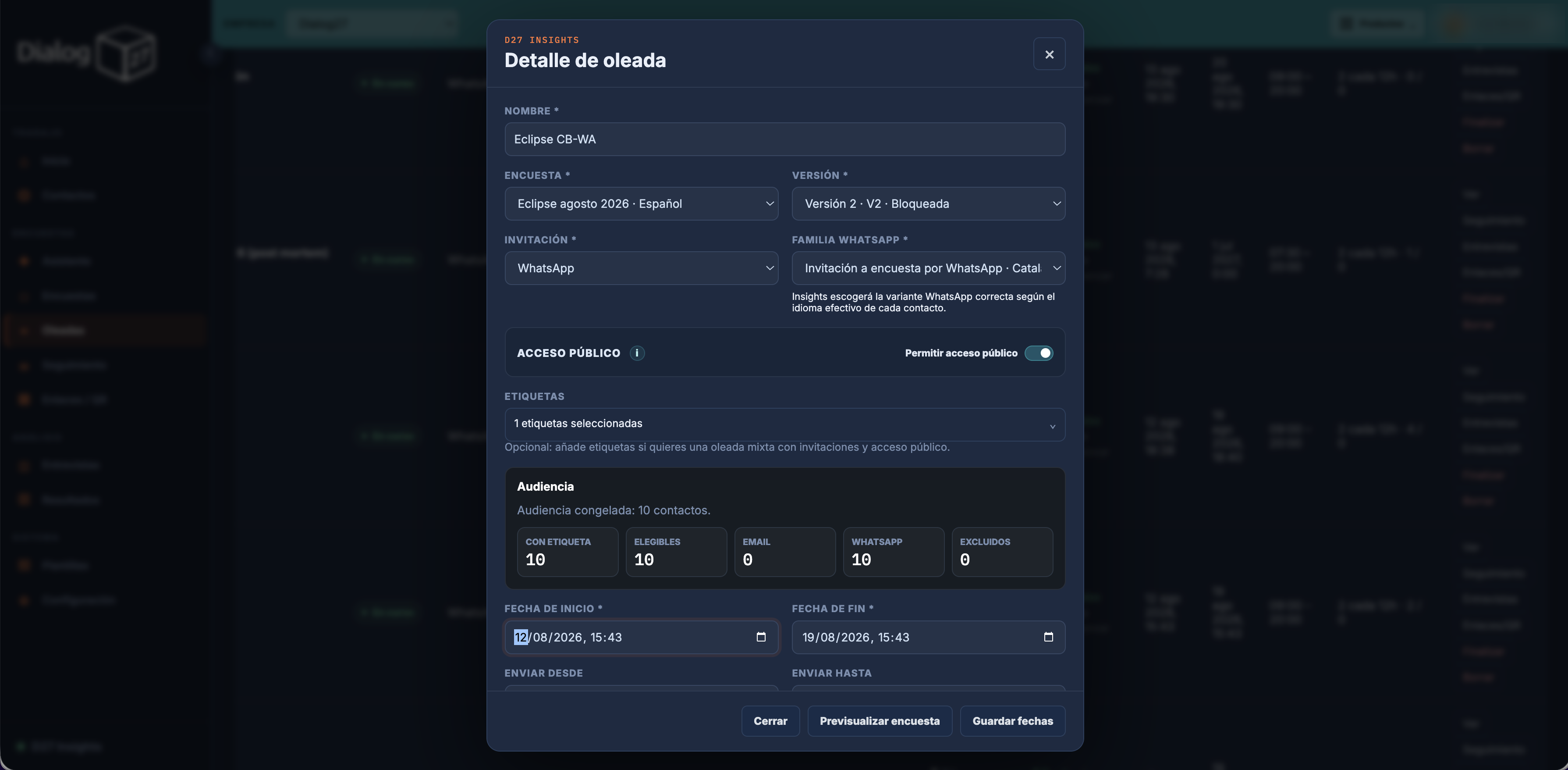
Task: Click the 'ENVIAR DESDE' label
Action: click(543, 673)
